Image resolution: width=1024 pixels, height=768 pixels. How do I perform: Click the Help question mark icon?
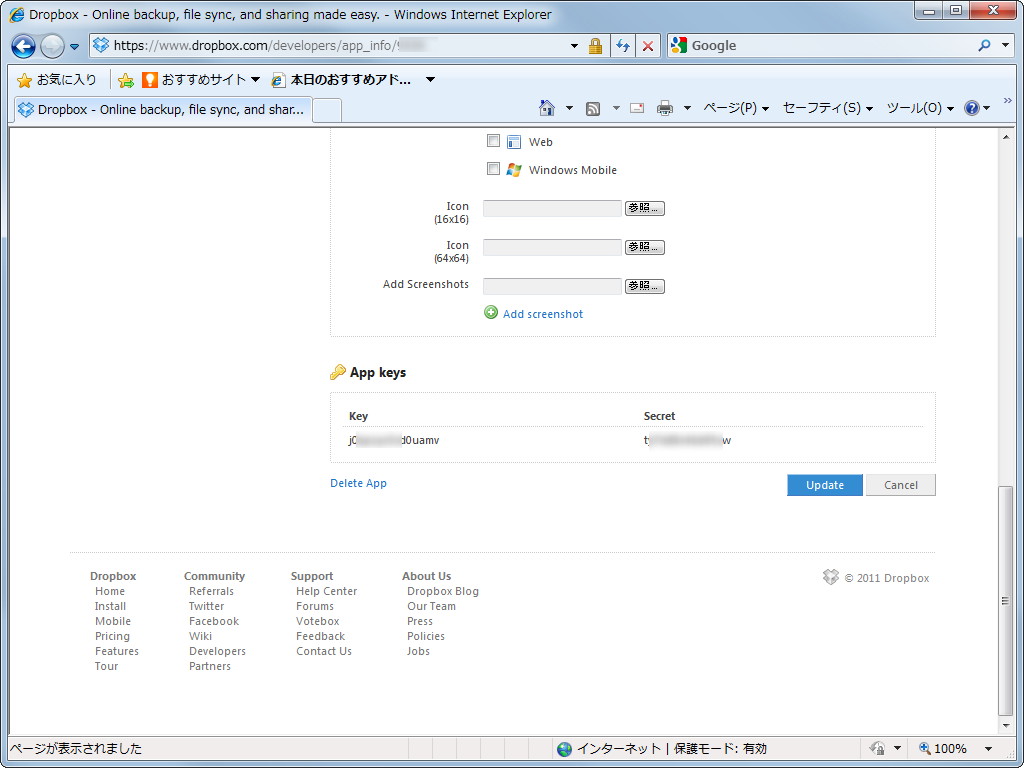tap(972, 108)
